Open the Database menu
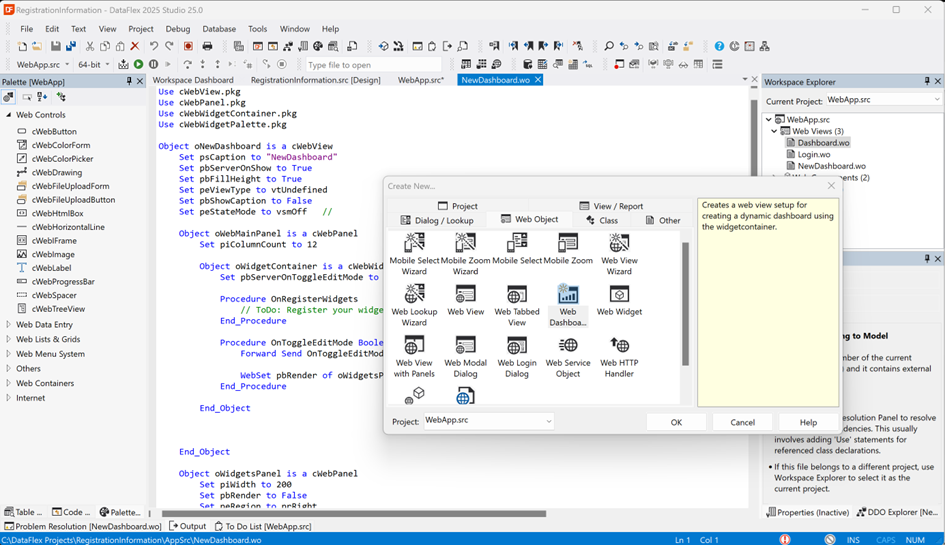 click(x=219, y=29)
